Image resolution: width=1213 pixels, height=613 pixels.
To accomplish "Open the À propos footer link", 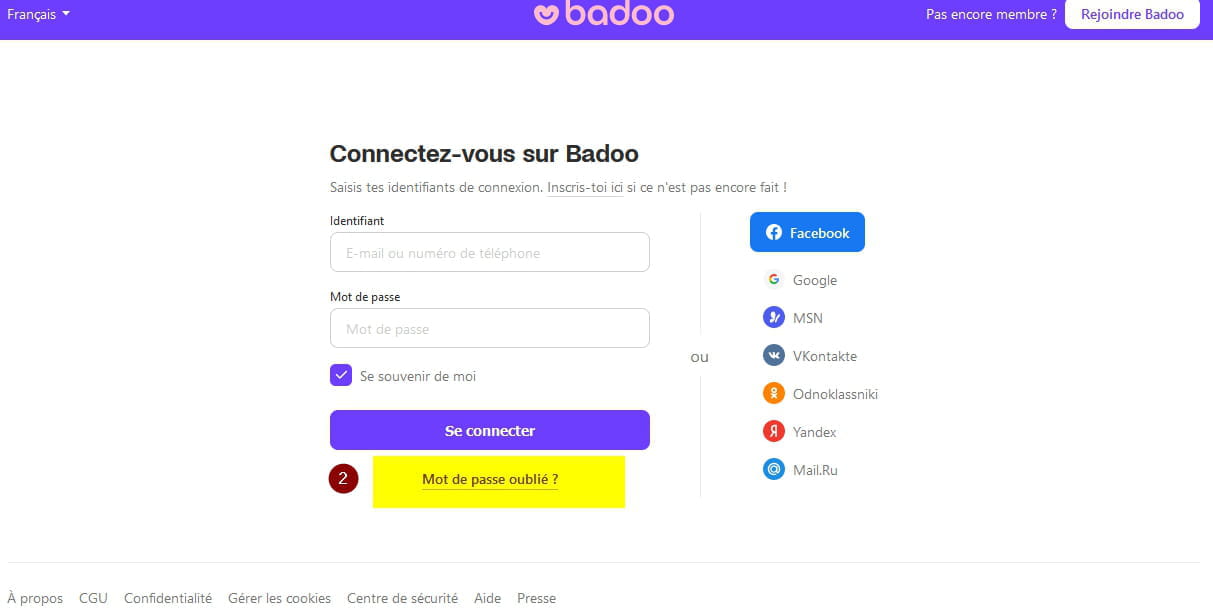I will click(x=35, y=598).
